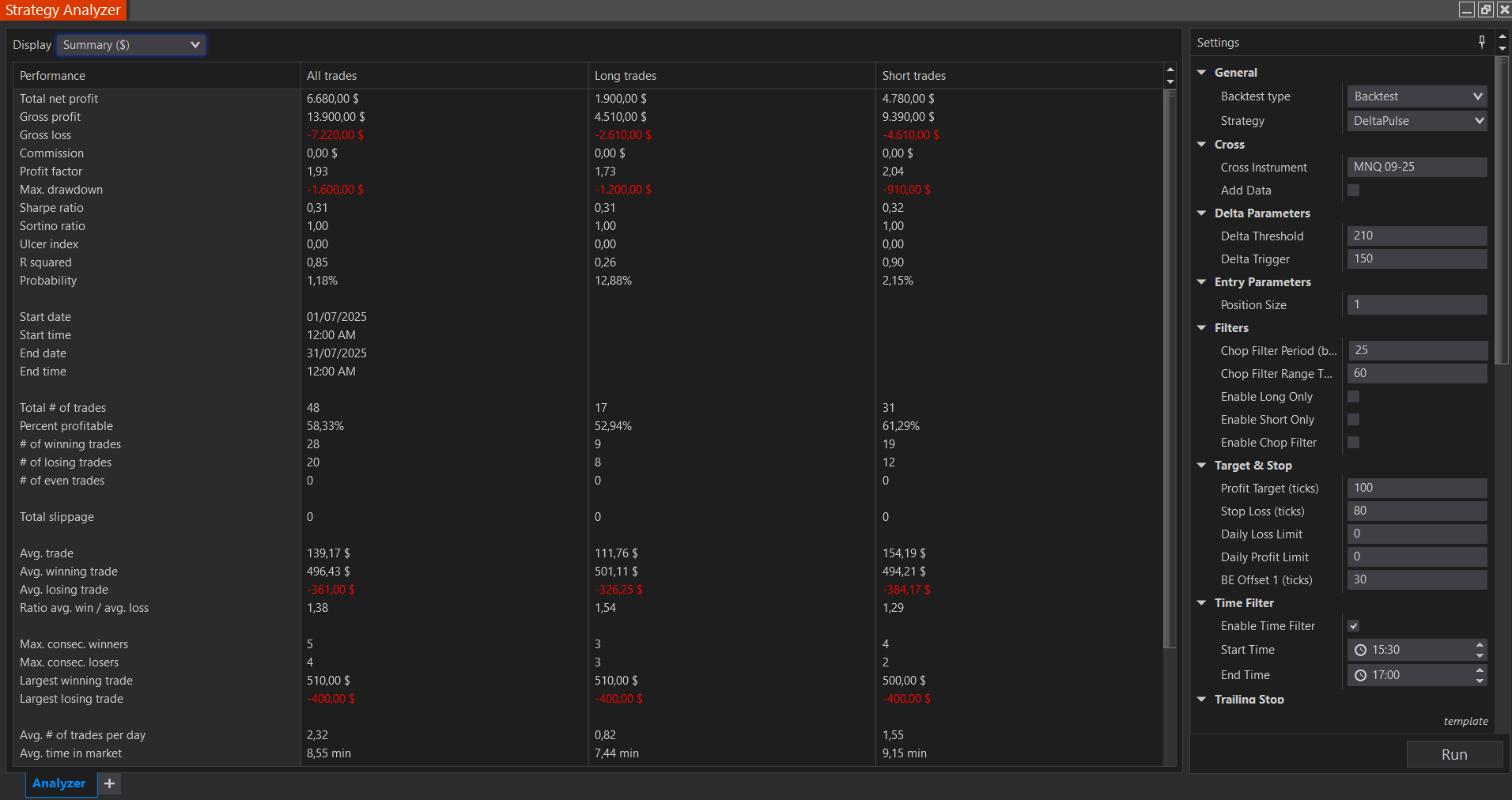The width and height of the screenshot is (1512, 800).
Task: Uncheck Enable Time Filter checkbox
Action: click(1354, 626)
